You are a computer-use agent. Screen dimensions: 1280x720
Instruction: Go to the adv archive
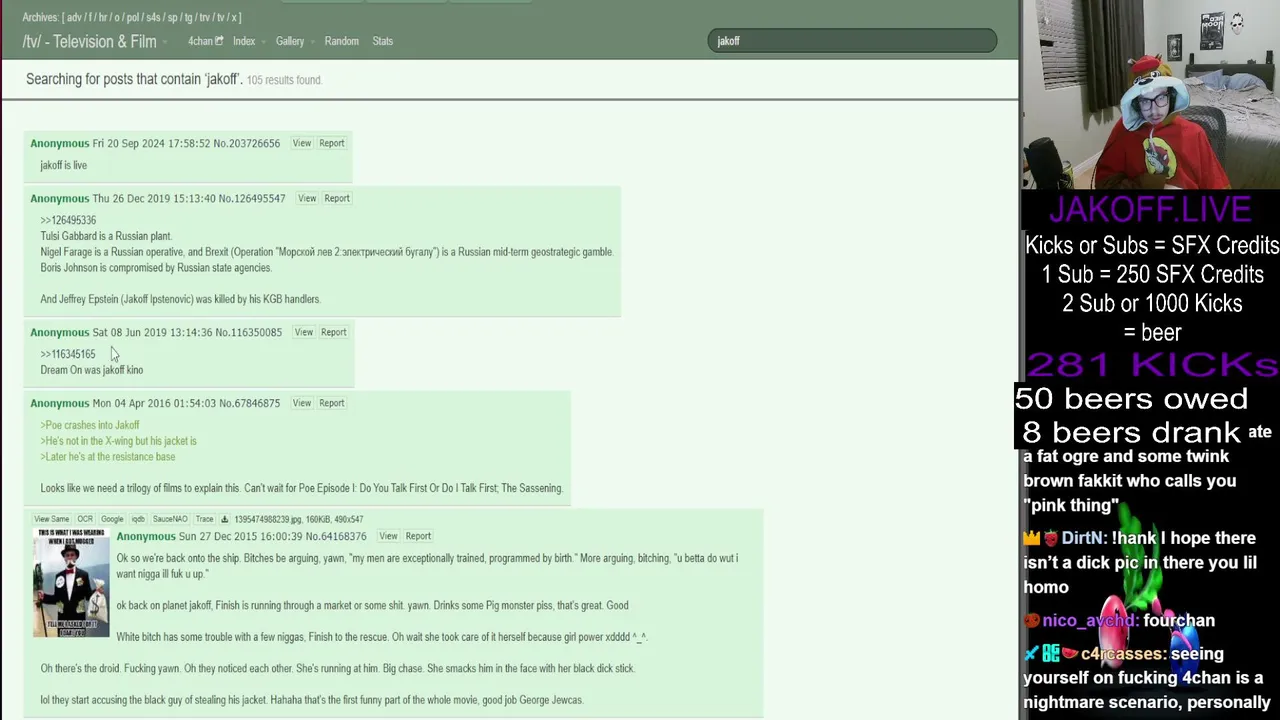tap(75, 17)
